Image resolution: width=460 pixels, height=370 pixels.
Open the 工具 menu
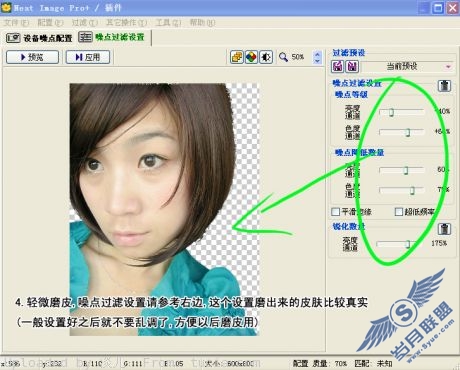(168, 22)
